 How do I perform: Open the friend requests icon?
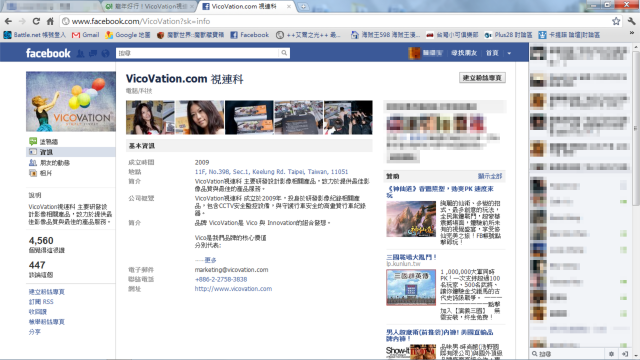point(80,53)
